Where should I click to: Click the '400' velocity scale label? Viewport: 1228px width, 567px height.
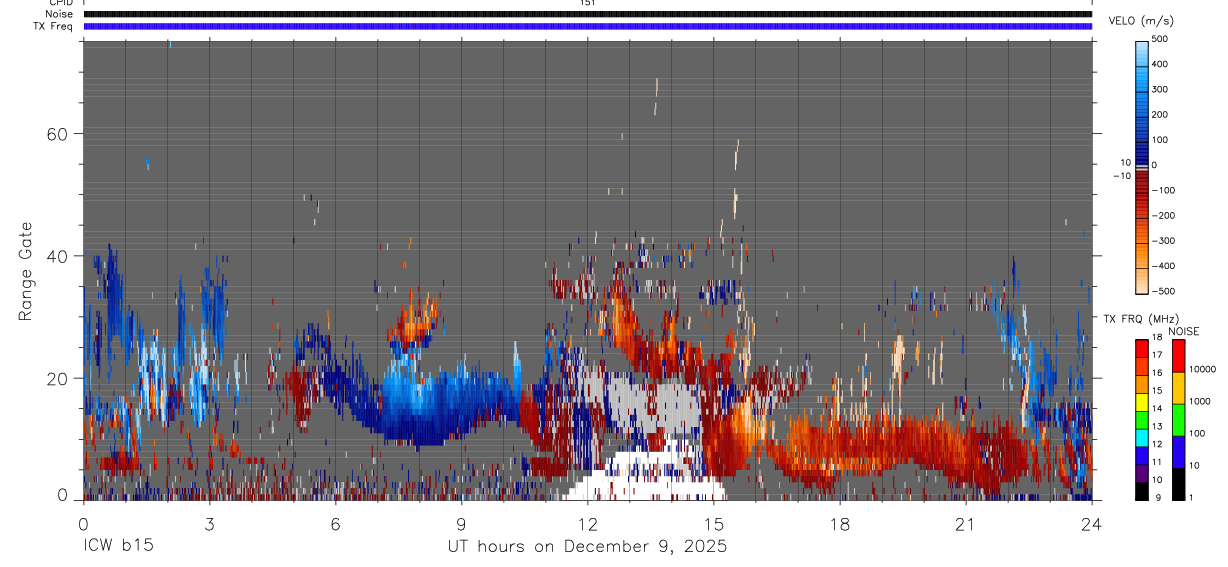(1160, 64)
